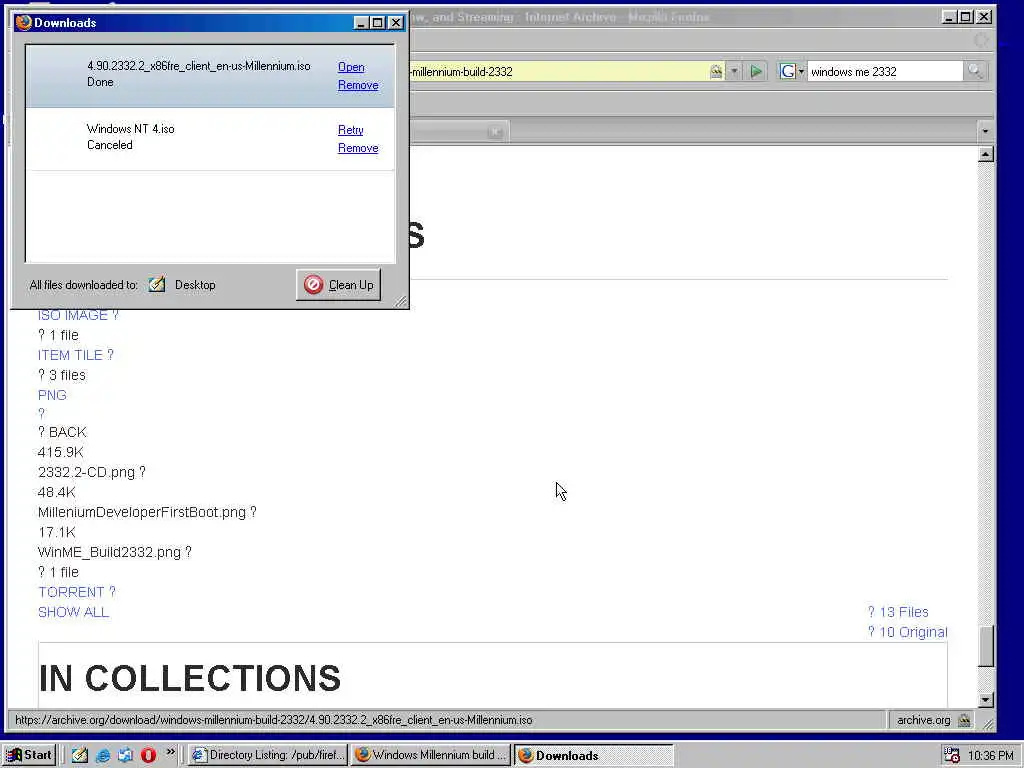Open the Desktop download folder icon

pyautogui.click(x=157, y=285)
